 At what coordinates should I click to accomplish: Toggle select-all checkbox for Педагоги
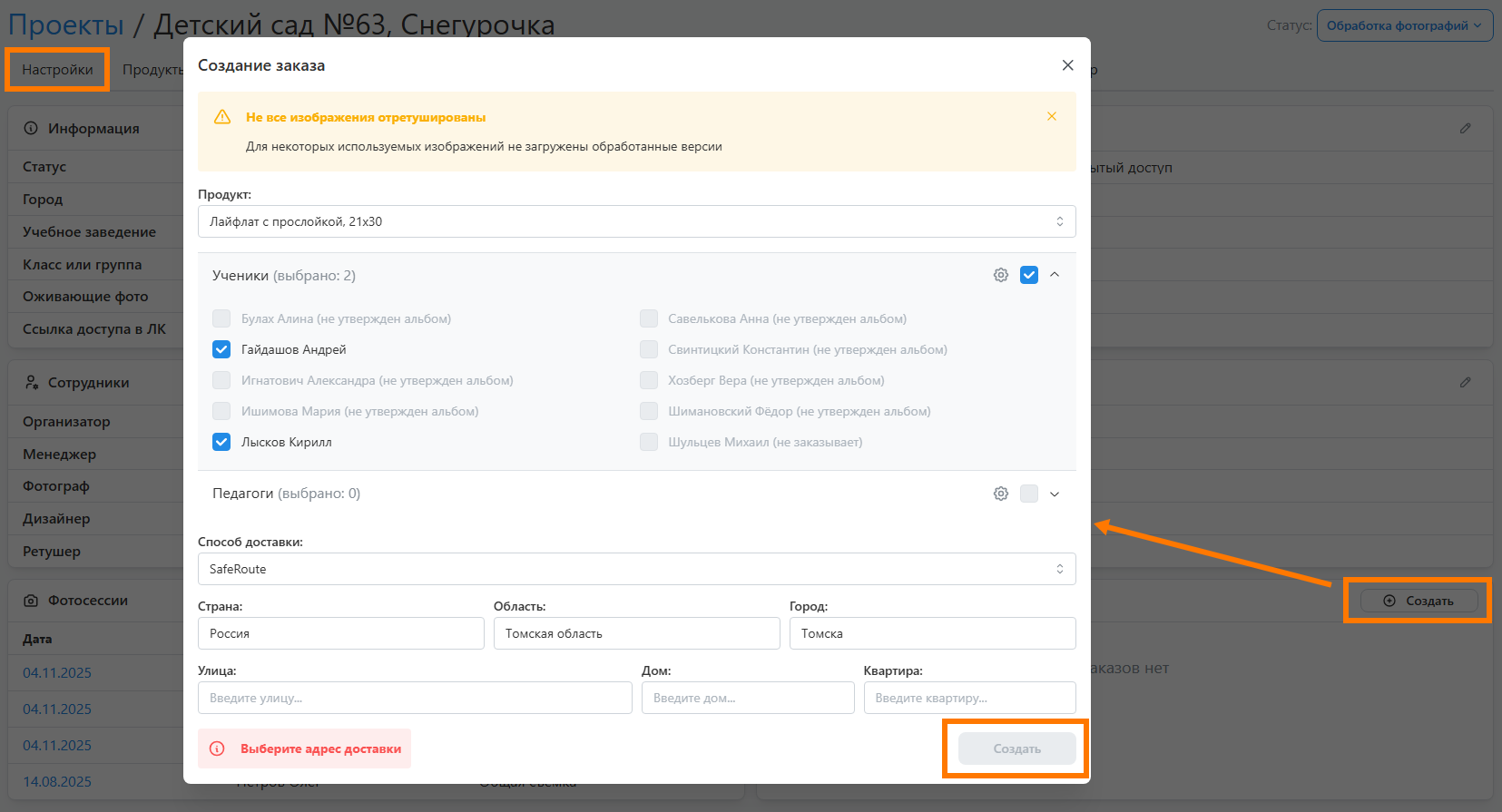click(x=1028, y=494)
